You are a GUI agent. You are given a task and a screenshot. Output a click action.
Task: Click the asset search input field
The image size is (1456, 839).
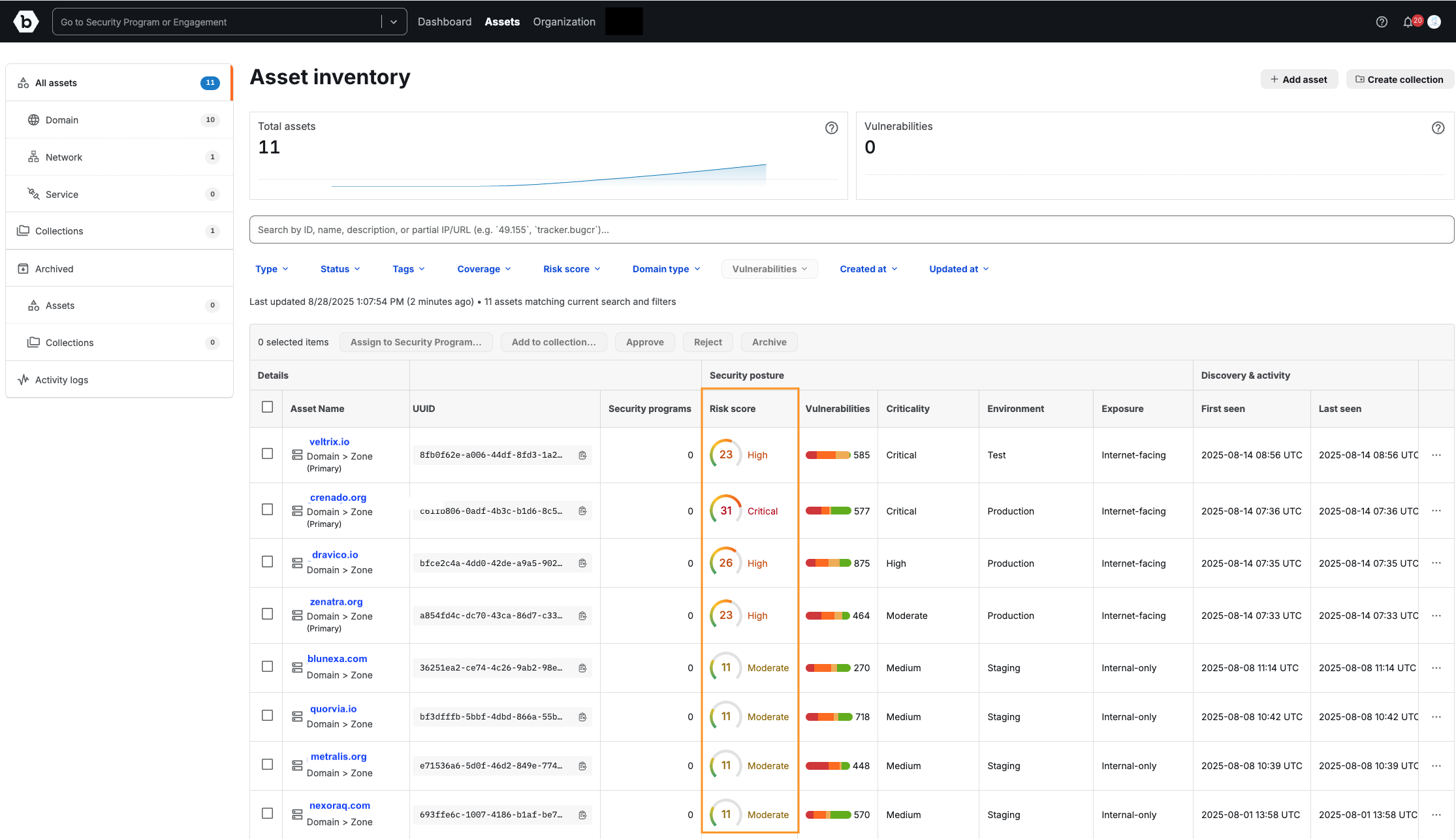[x=851, y=230]
